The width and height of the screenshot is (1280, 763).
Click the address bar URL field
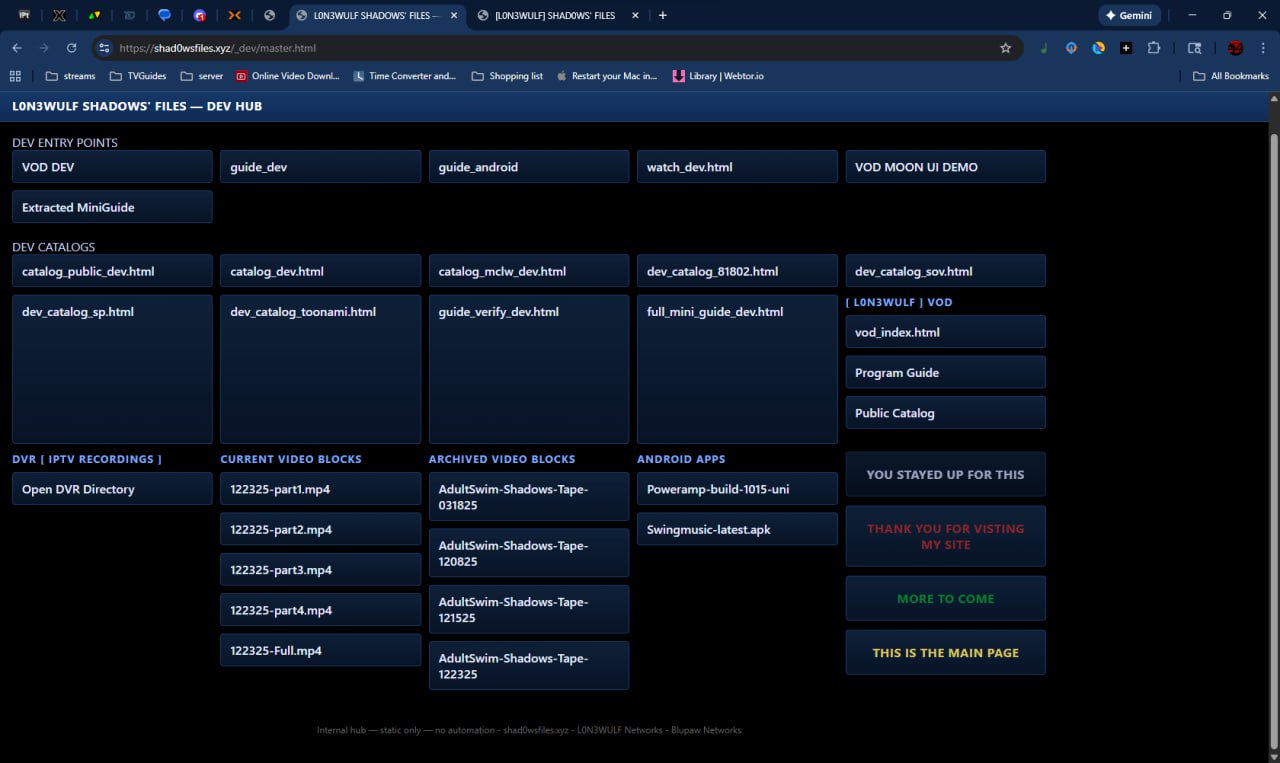[x=500, y=48]
